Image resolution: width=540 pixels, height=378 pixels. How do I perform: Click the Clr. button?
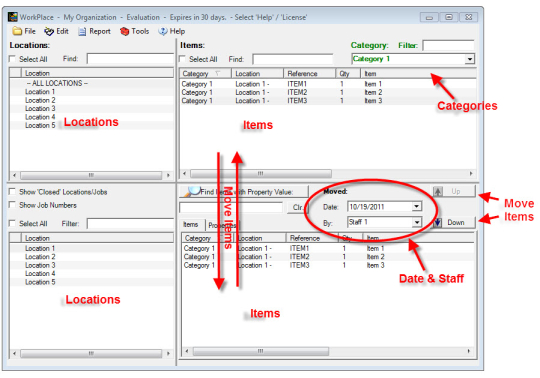[298, 208]
